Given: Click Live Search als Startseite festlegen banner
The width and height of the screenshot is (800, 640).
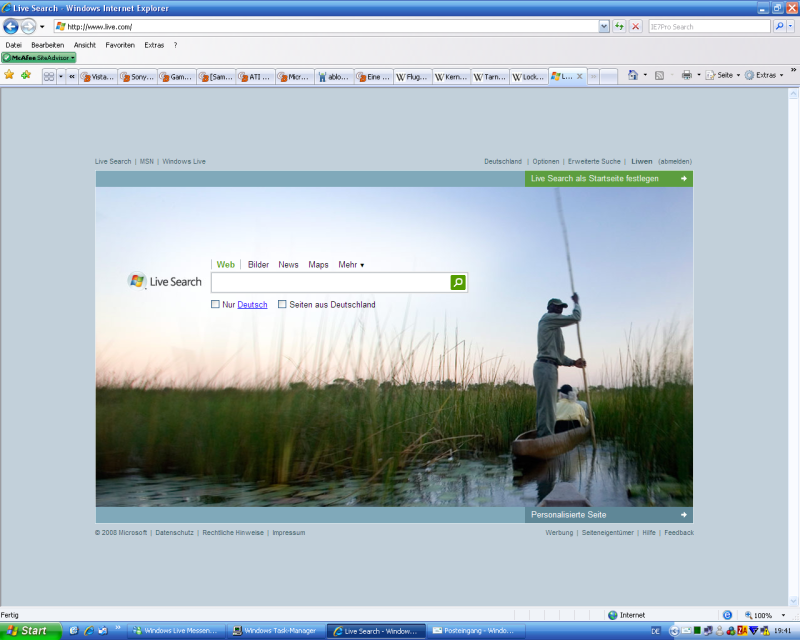Looking at the screenshot, I should click(609, 179).
